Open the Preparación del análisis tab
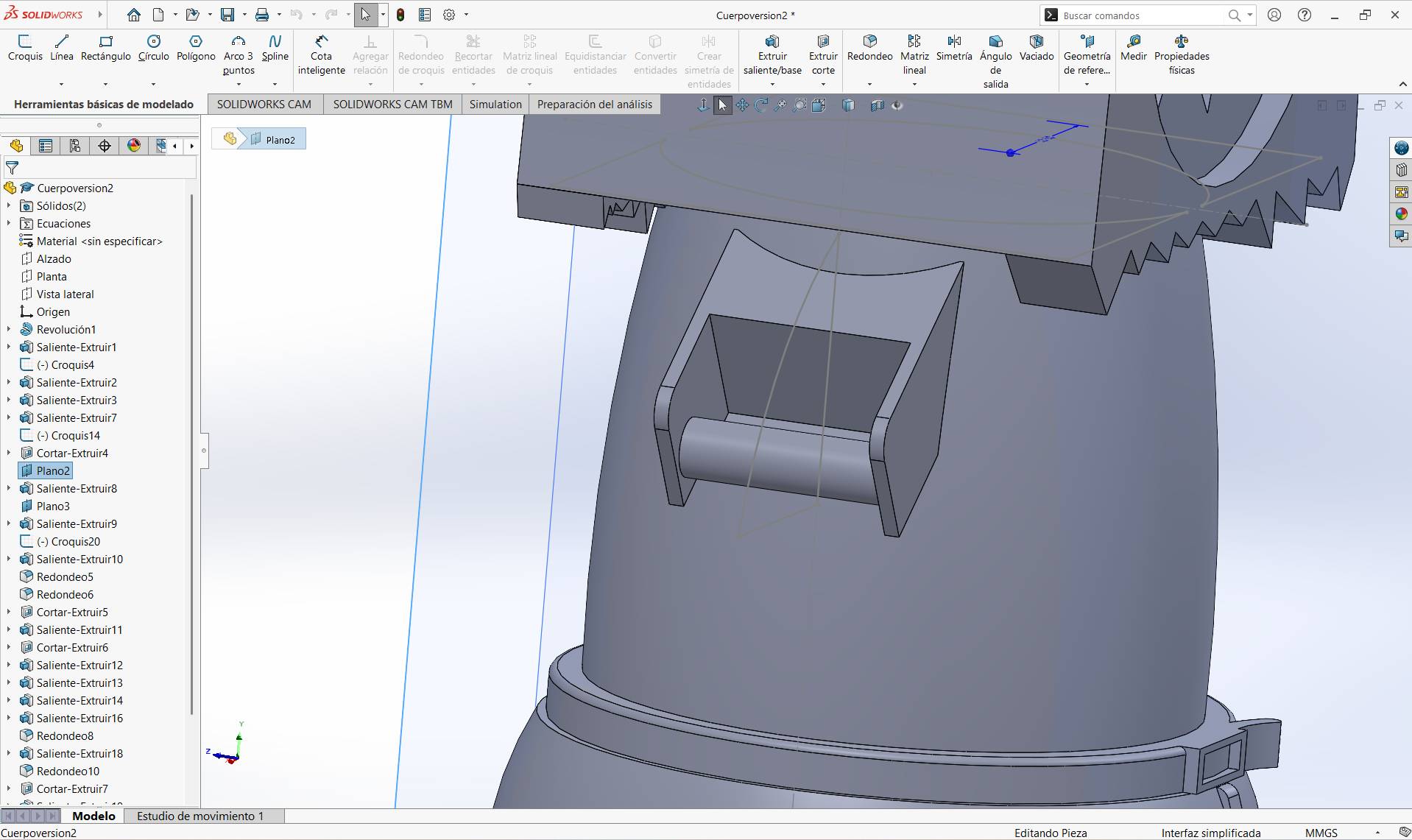1412x840 pixels. point(595,105)
